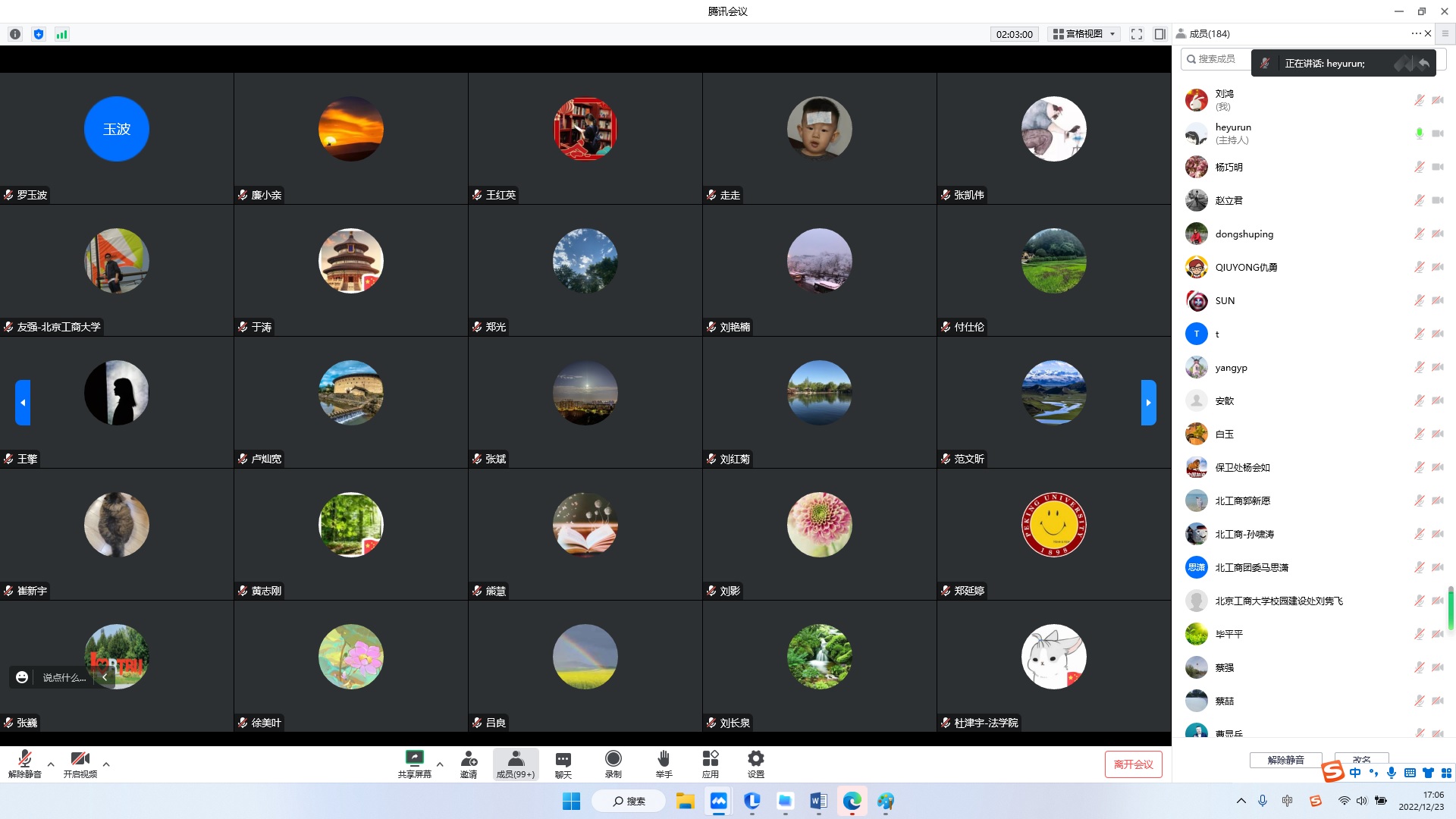
Task: Click the leave meeting button
Action: pyautogui.click(x=1133, y=764)
